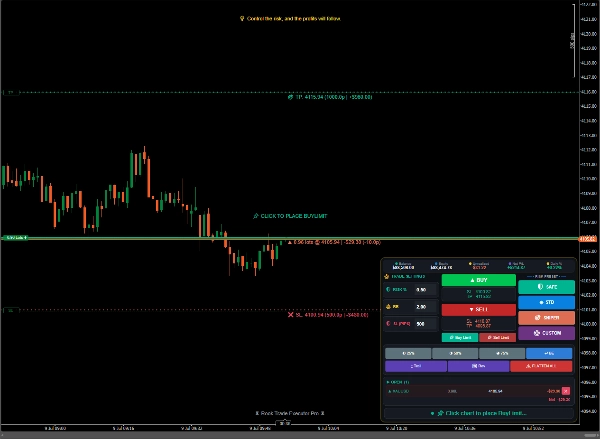
Task: Click the crosshair icon on the SNIPER preset
Action: click(537, 318)
